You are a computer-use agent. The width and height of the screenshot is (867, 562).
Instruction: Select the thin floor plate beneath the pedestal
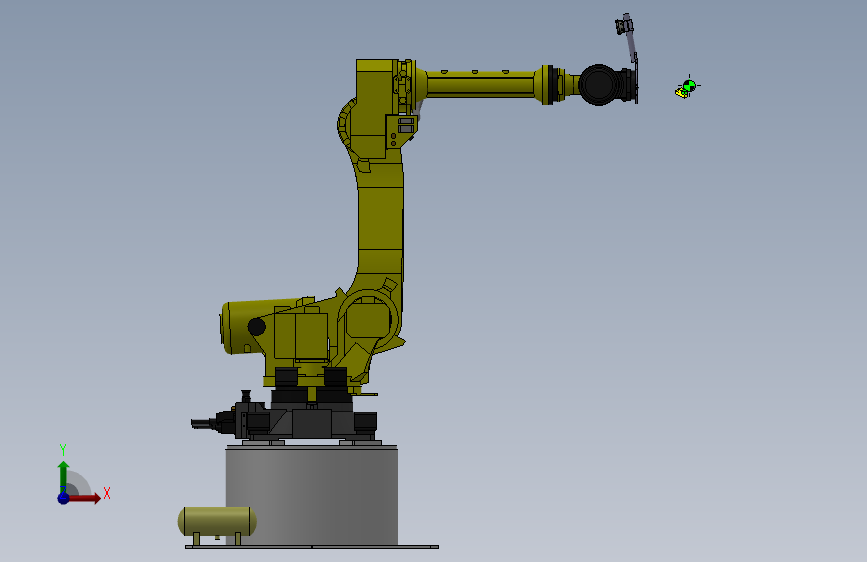click(x=312, y=547)
